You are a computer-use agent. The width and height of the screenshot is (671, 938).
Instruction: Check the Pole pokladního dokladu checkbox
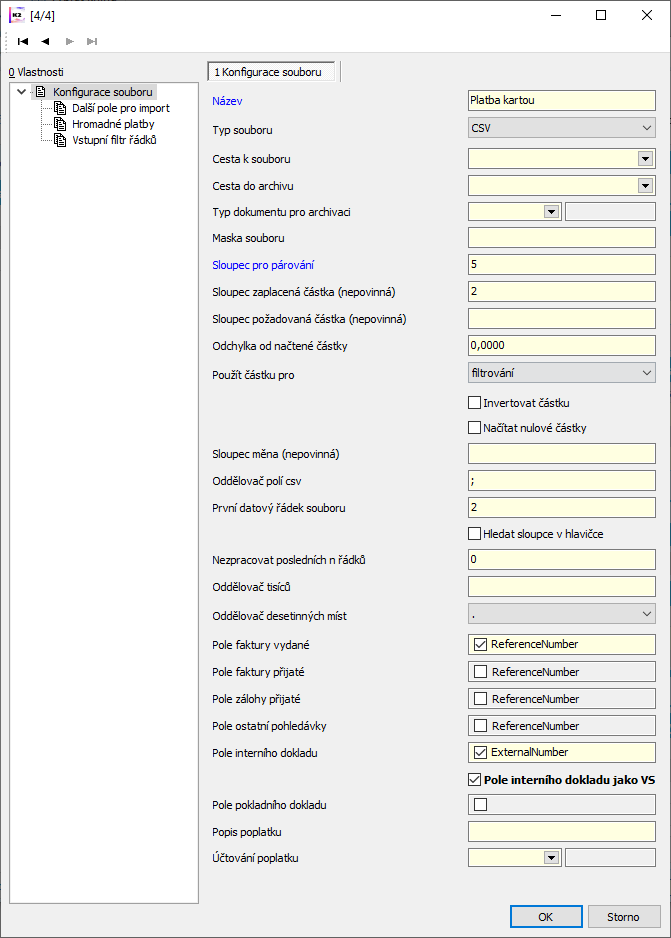point(480,805)
